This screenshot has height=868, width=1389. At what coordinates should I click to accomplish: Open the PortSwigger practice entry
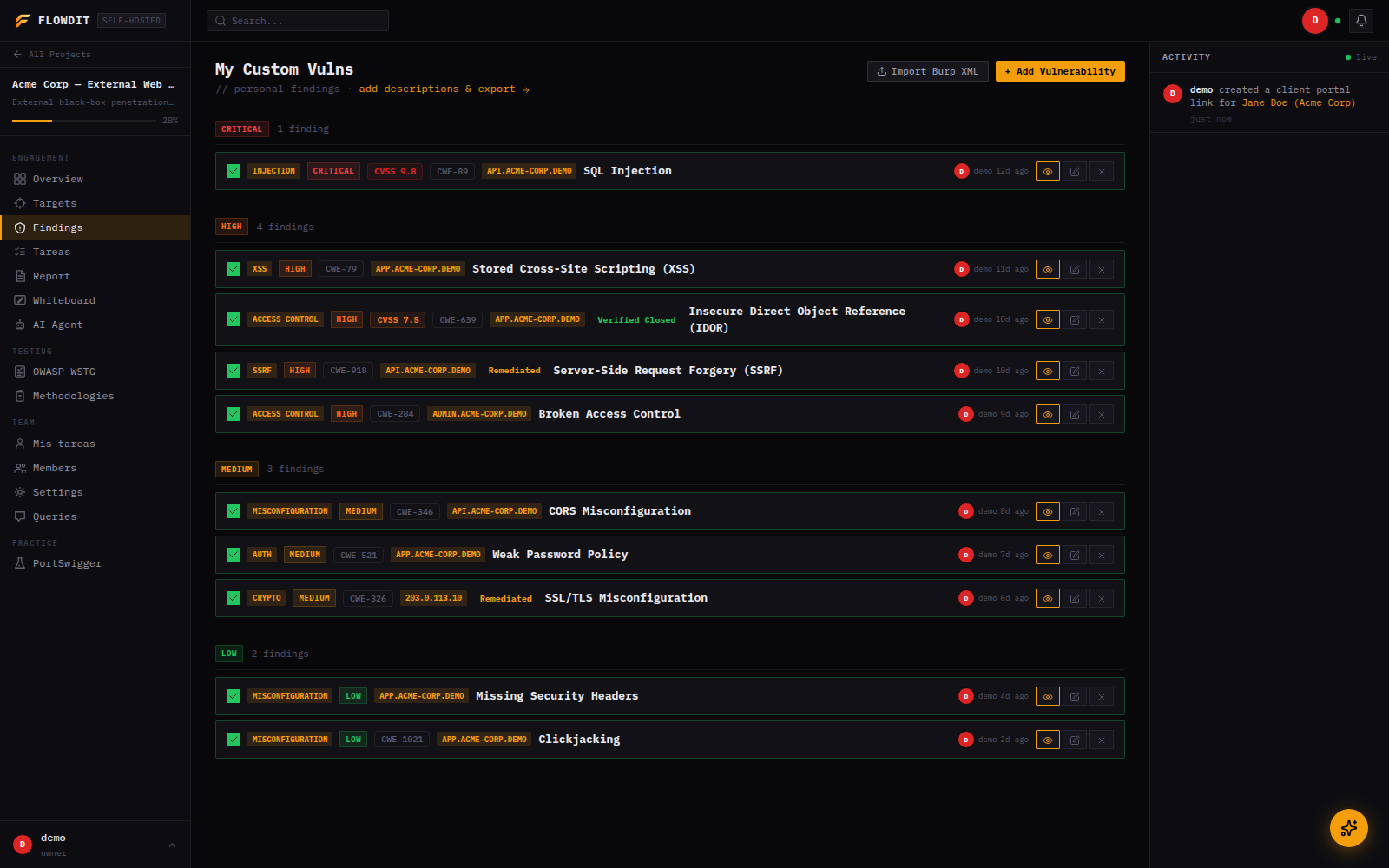point(95,563)
